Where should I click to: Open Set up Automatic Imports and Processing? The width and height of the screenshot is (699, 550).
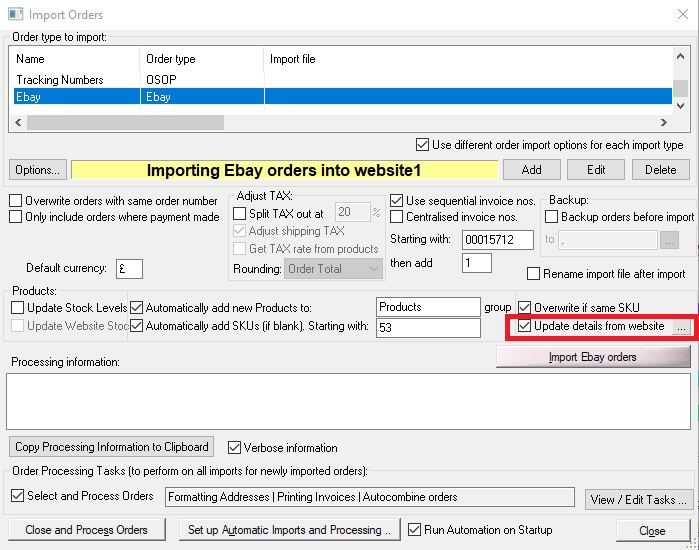click(x=289, y=529)
